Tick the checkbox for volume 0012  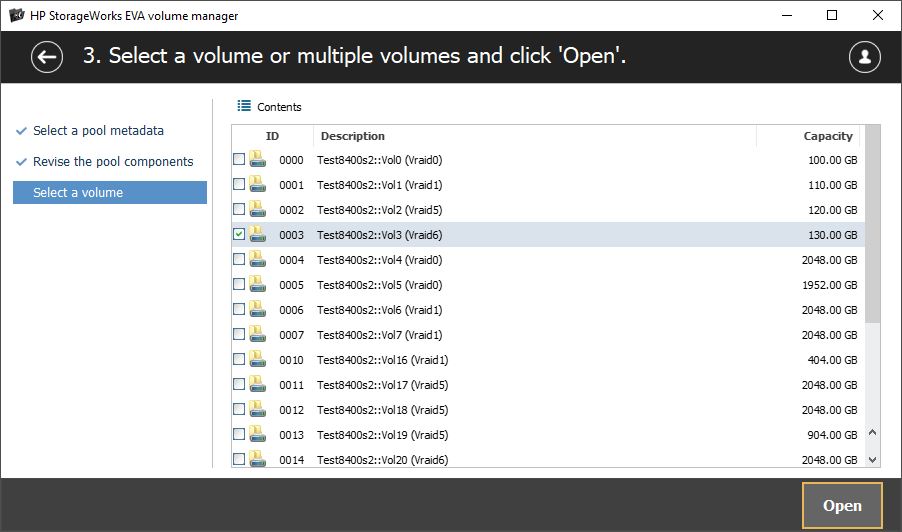pos(238,410)
